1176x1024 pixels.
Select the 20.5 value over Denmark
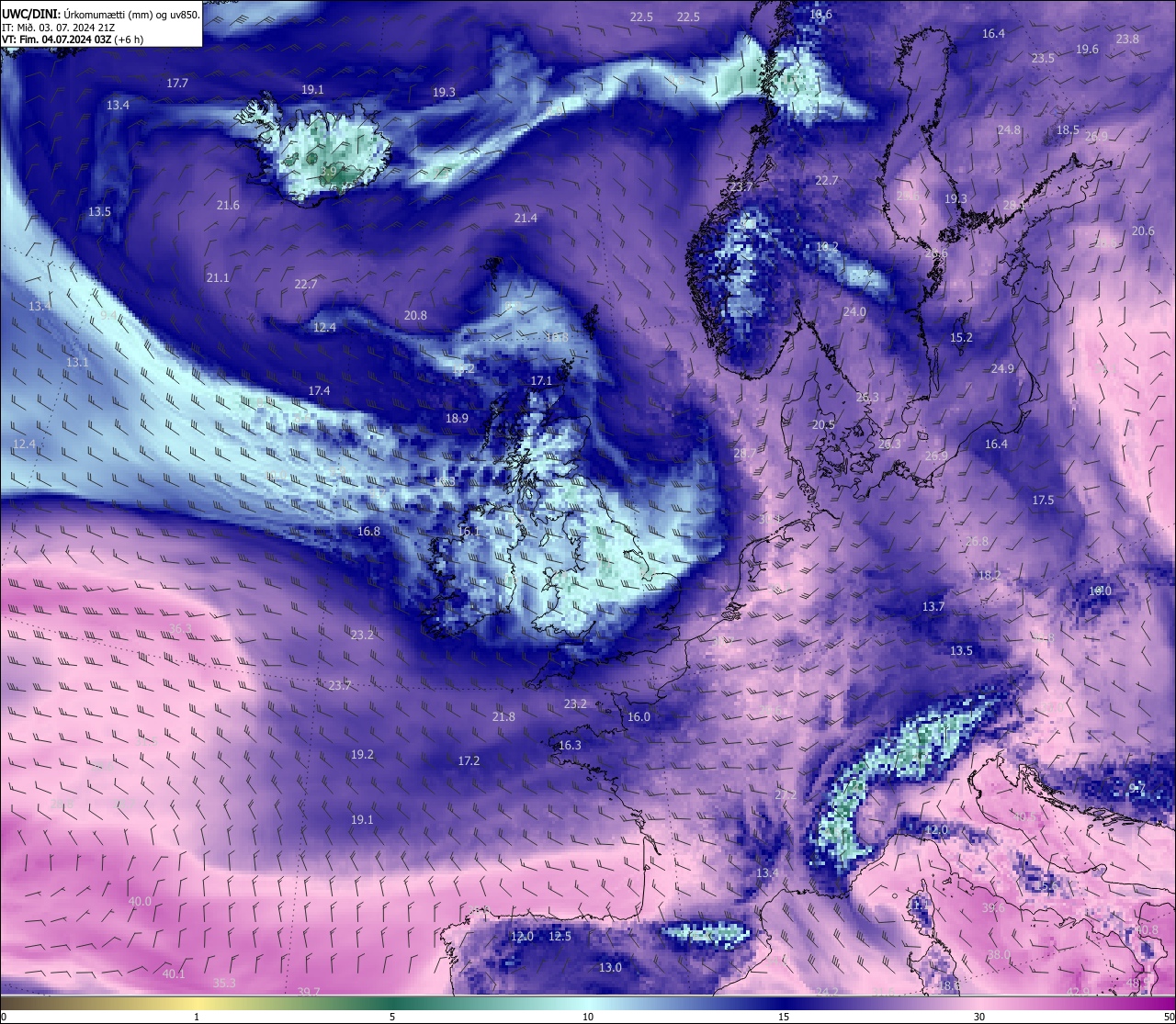[x=823, y=425]
